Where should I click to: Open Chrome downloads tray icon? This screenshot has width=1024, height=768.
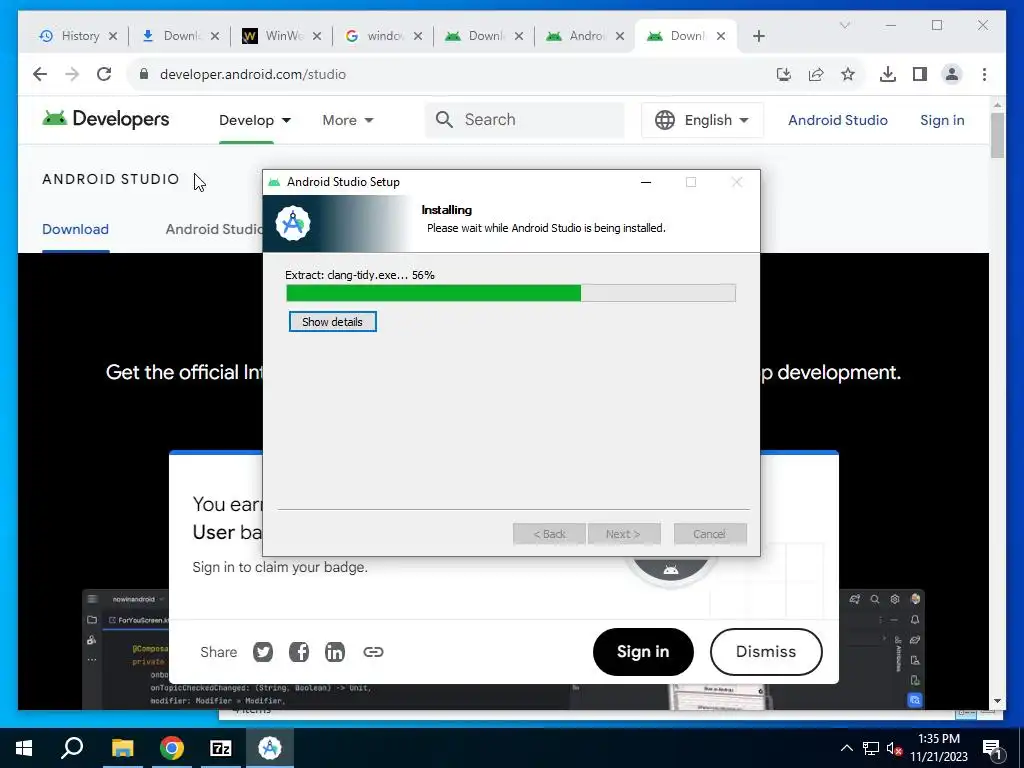(x=888, y=74)
